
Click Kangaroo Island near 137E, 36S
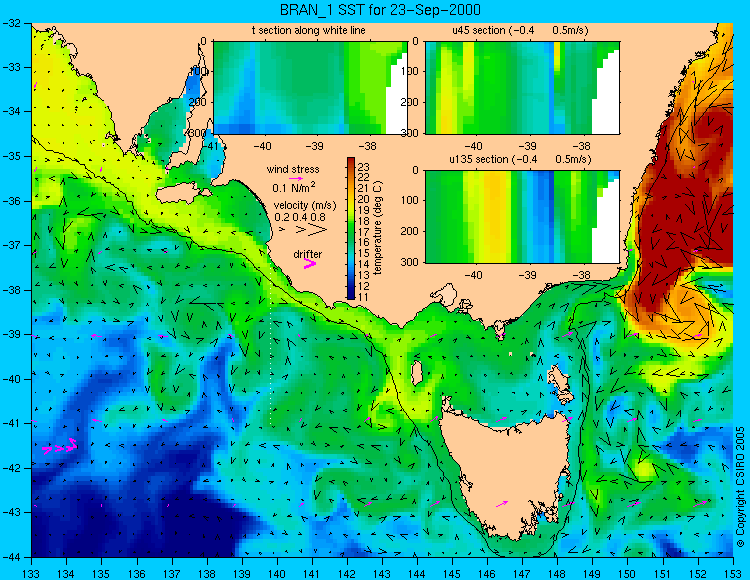[179, 194]
